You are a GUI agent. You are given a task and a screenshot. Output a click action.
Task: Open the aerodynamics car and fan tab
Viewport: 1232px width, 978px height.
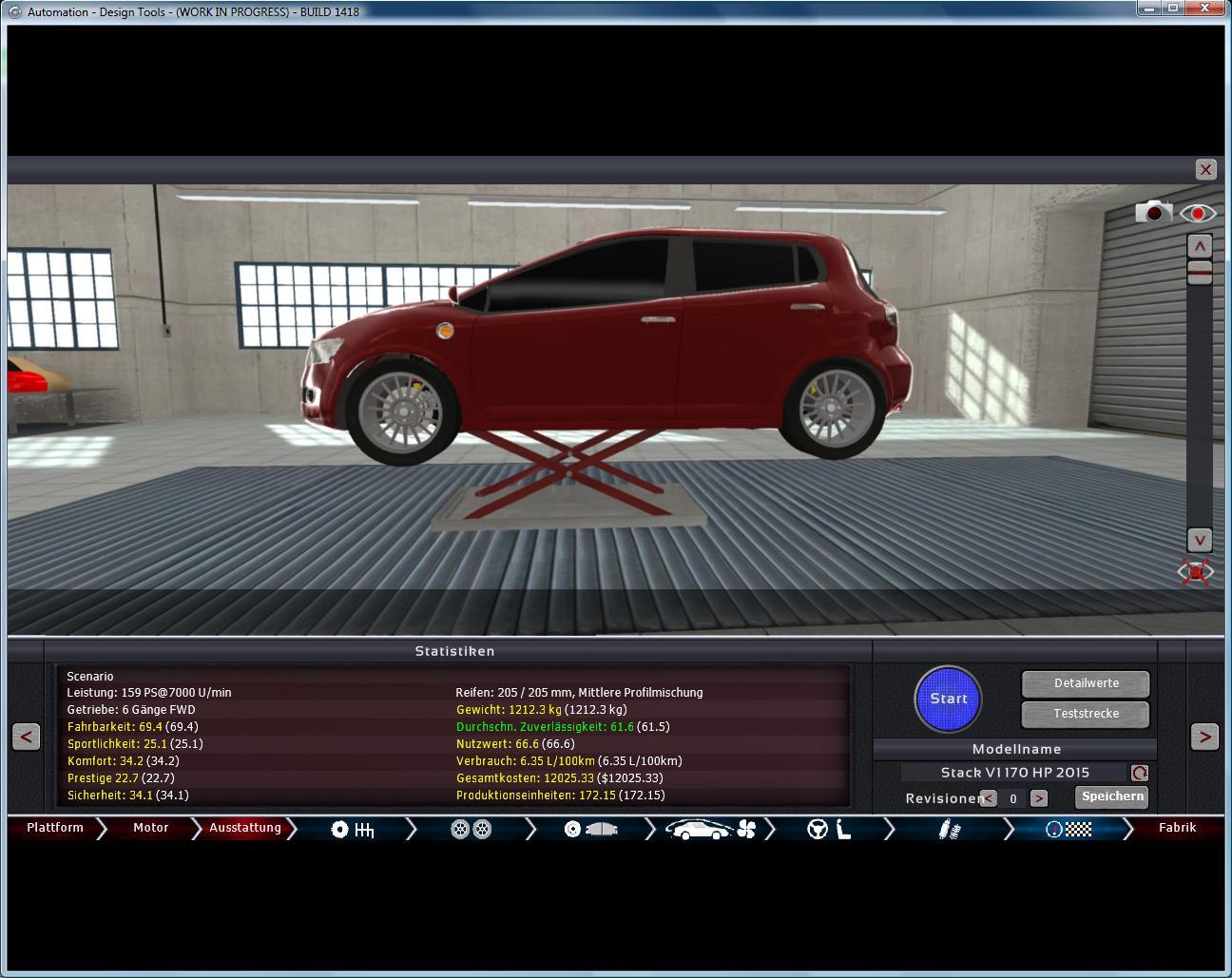coord(709,830)
